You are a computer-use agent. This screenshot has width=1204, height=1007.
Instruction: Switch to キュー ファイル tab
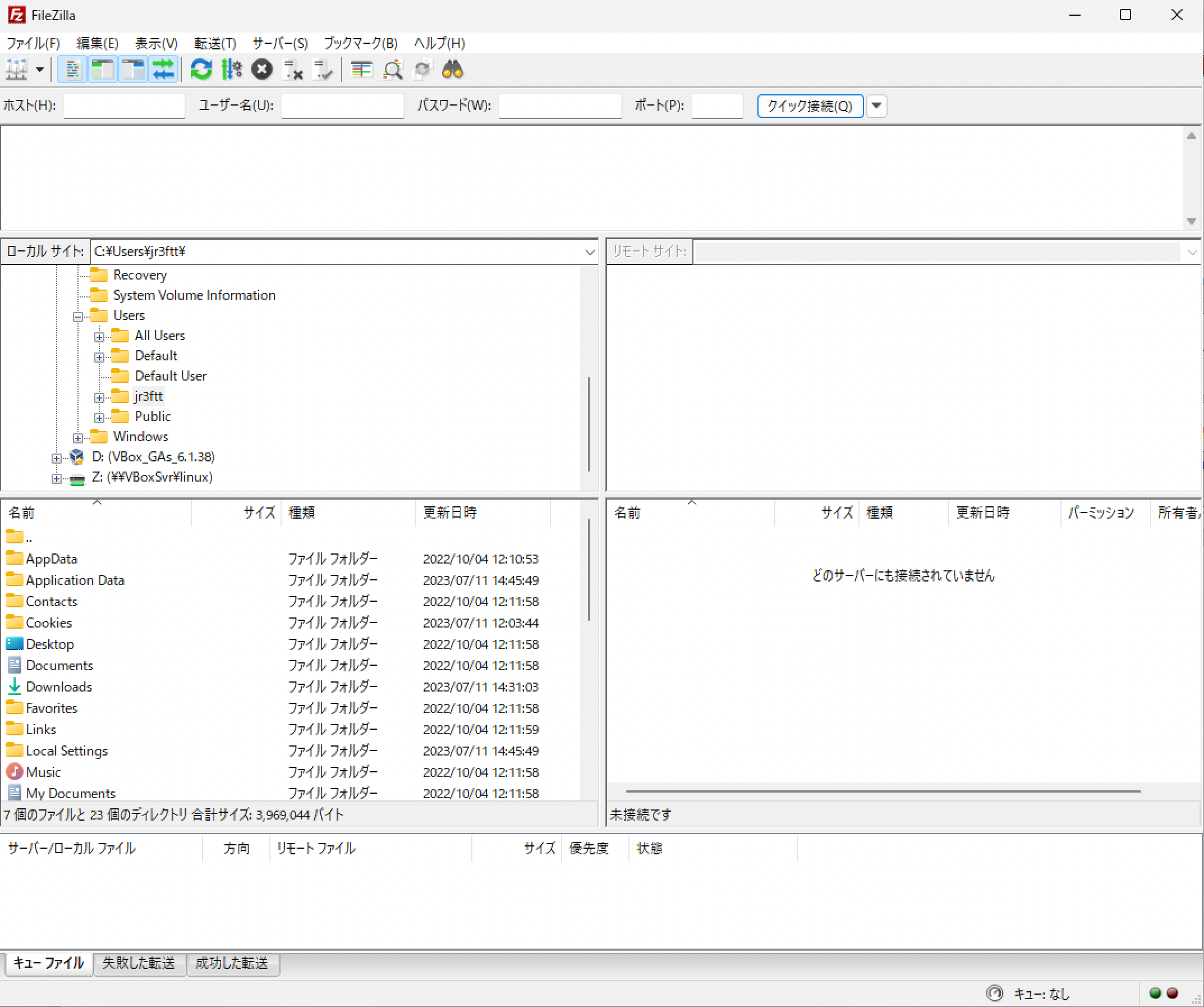49,963
